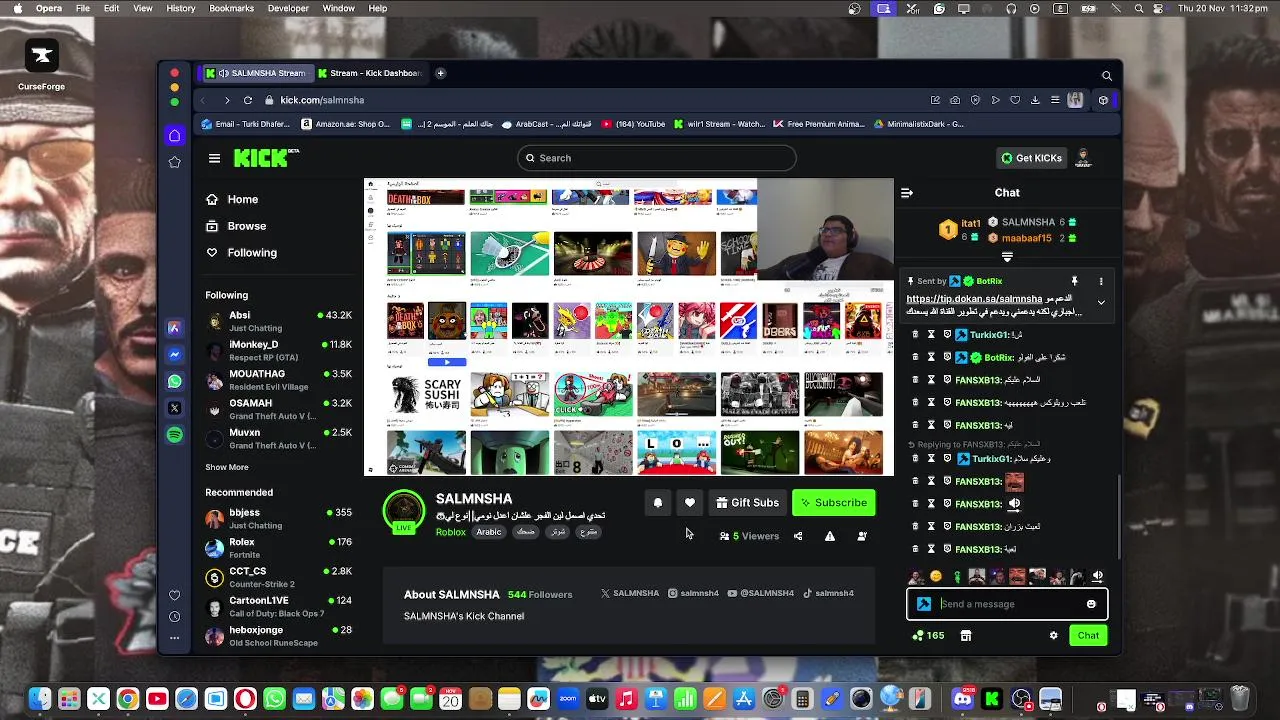
Task: Open pinned message three-dot options
Action: click(x=1101, y=281)
